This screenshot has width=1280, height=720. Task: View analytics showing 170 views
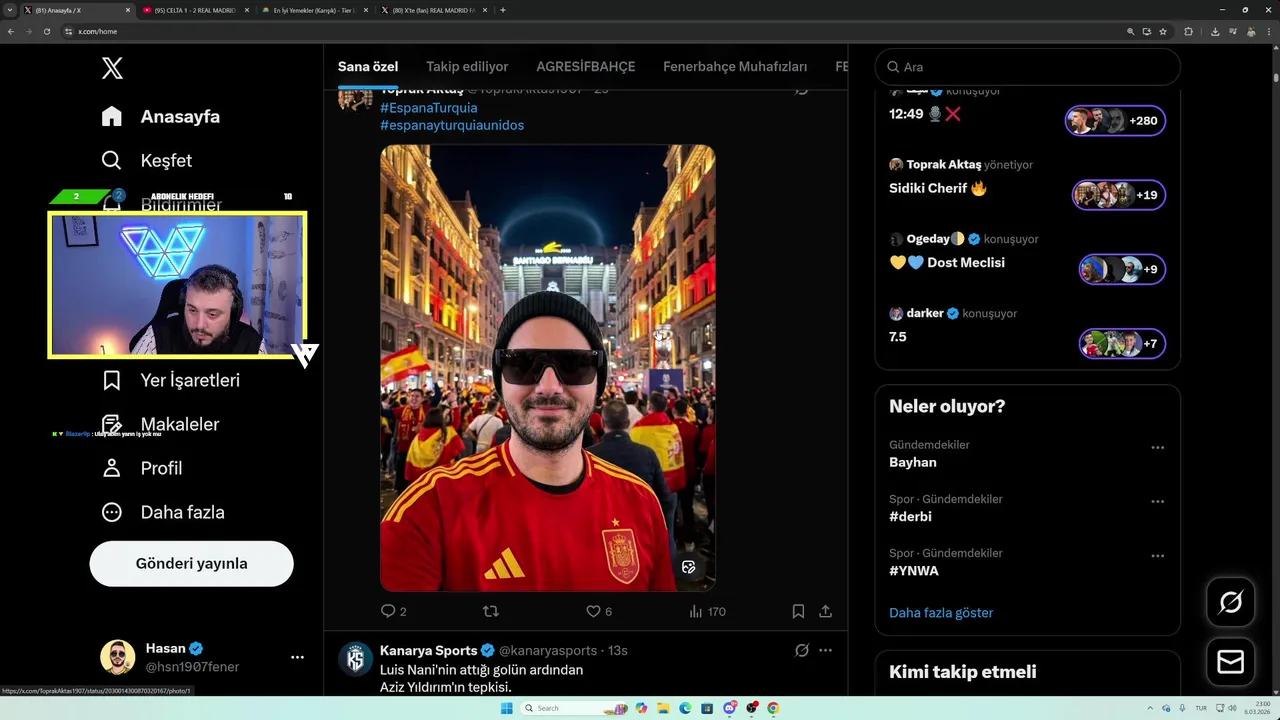707,611
